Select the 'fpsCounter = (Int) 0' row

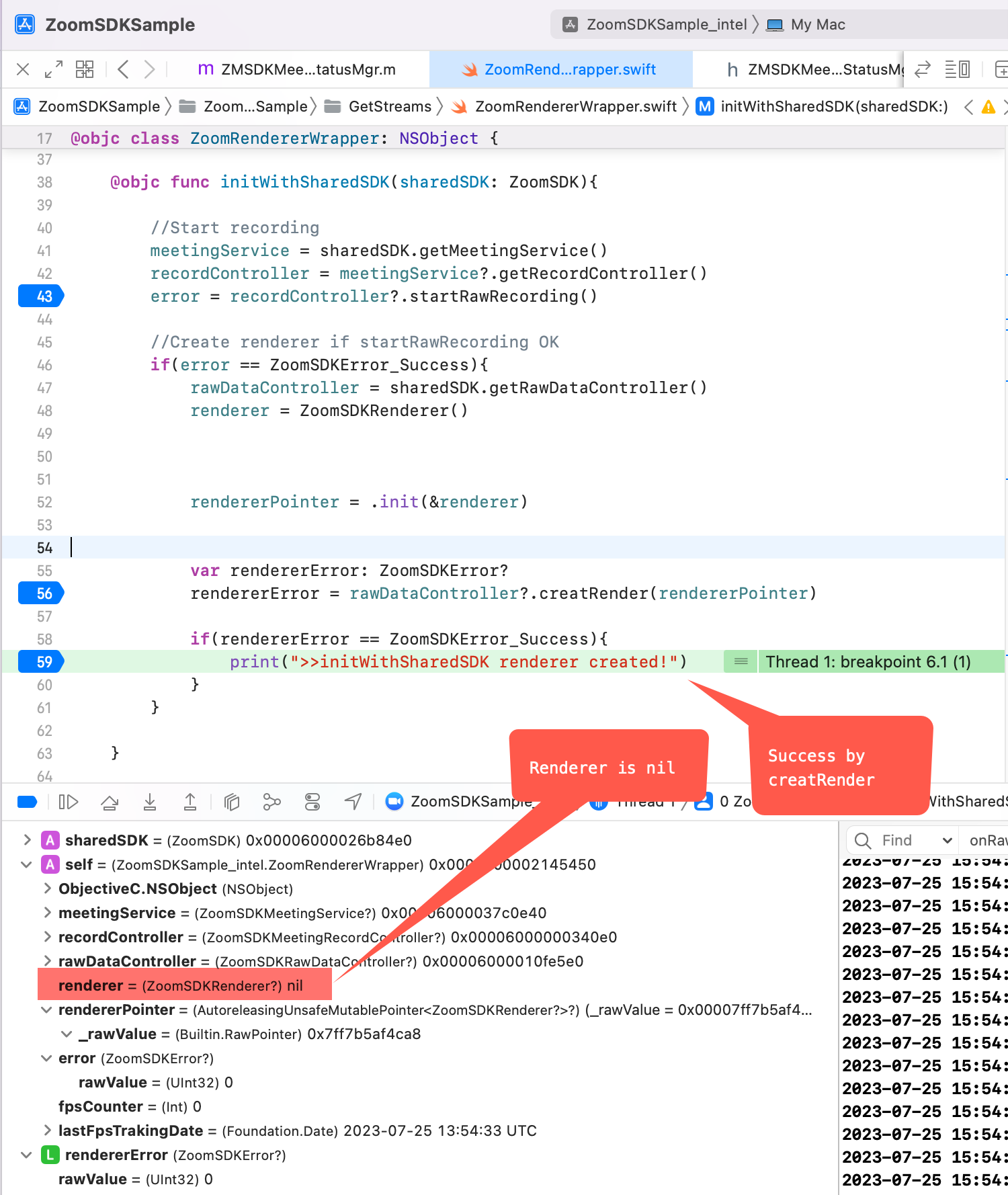pyautogui.click(x=130, y=1106)
